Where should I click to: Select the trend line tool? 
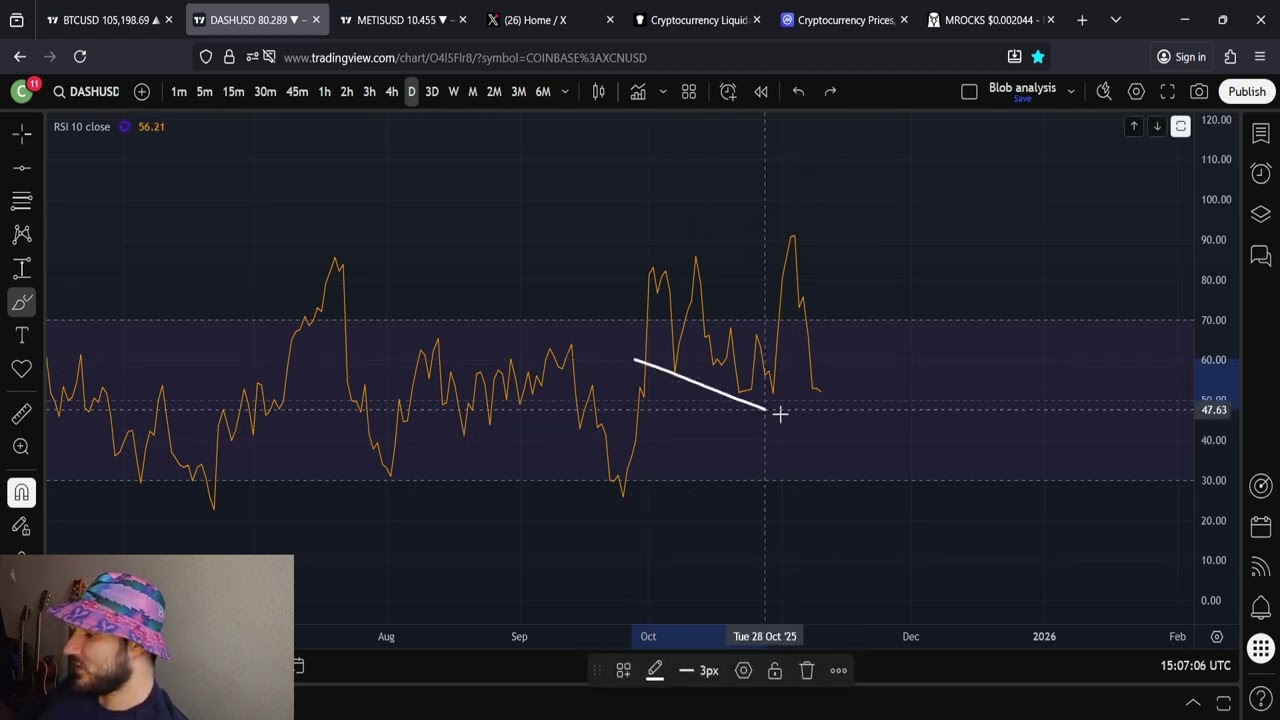[22, 167]
